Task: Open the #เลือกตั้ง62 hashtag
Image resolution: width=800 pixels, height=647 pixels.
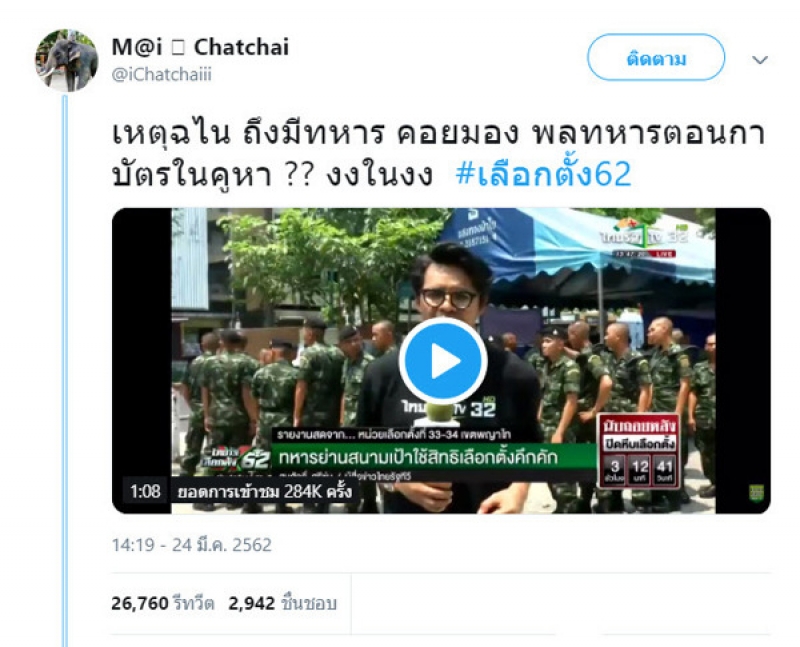Action: click(x=543, y=173)
